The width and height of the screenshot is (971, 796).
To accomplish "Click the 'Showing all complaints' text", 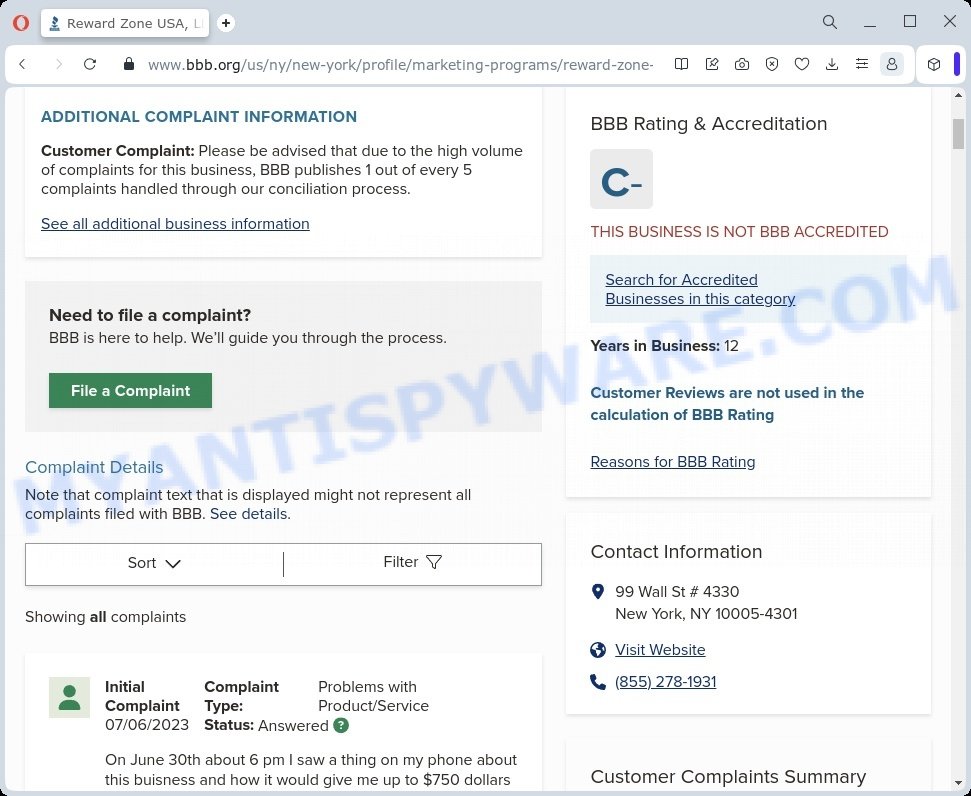I will click(105, 617).
